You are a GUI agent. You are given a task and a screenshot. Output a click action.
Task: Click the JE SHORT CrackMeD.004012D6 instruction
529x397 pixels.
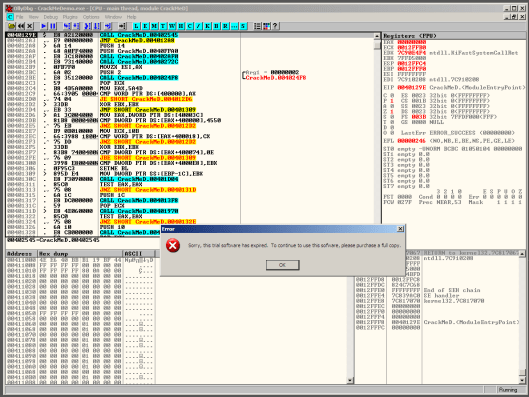click(146, 99)
